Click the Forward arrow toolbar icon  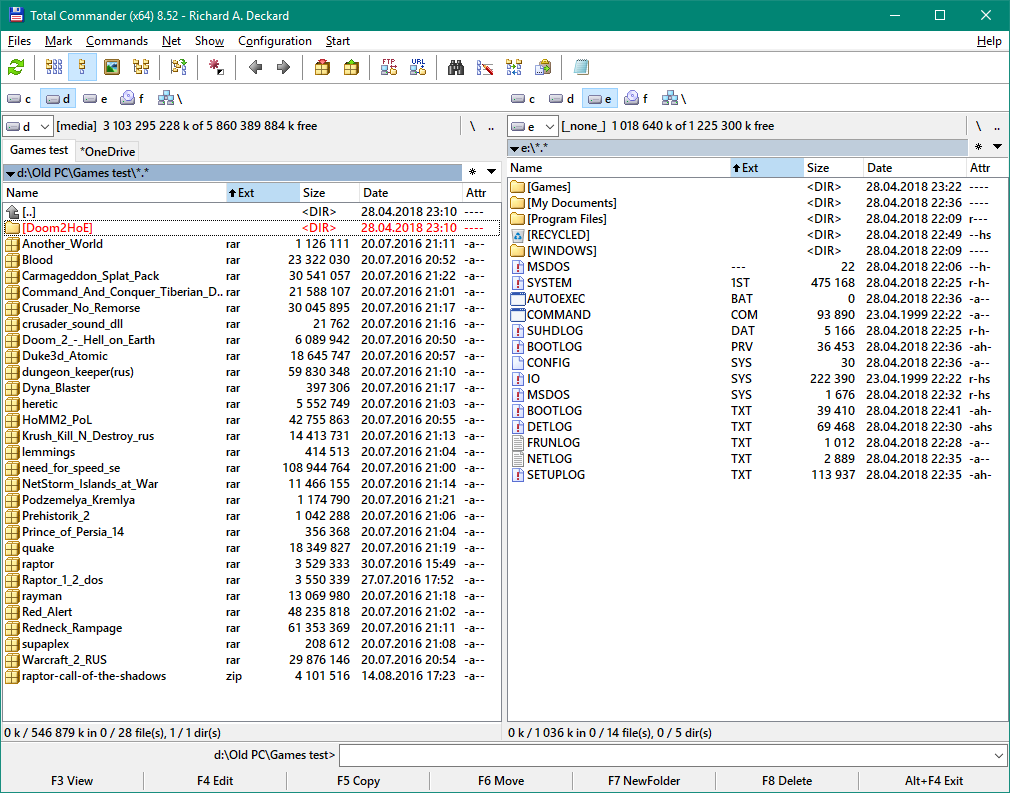283,68
